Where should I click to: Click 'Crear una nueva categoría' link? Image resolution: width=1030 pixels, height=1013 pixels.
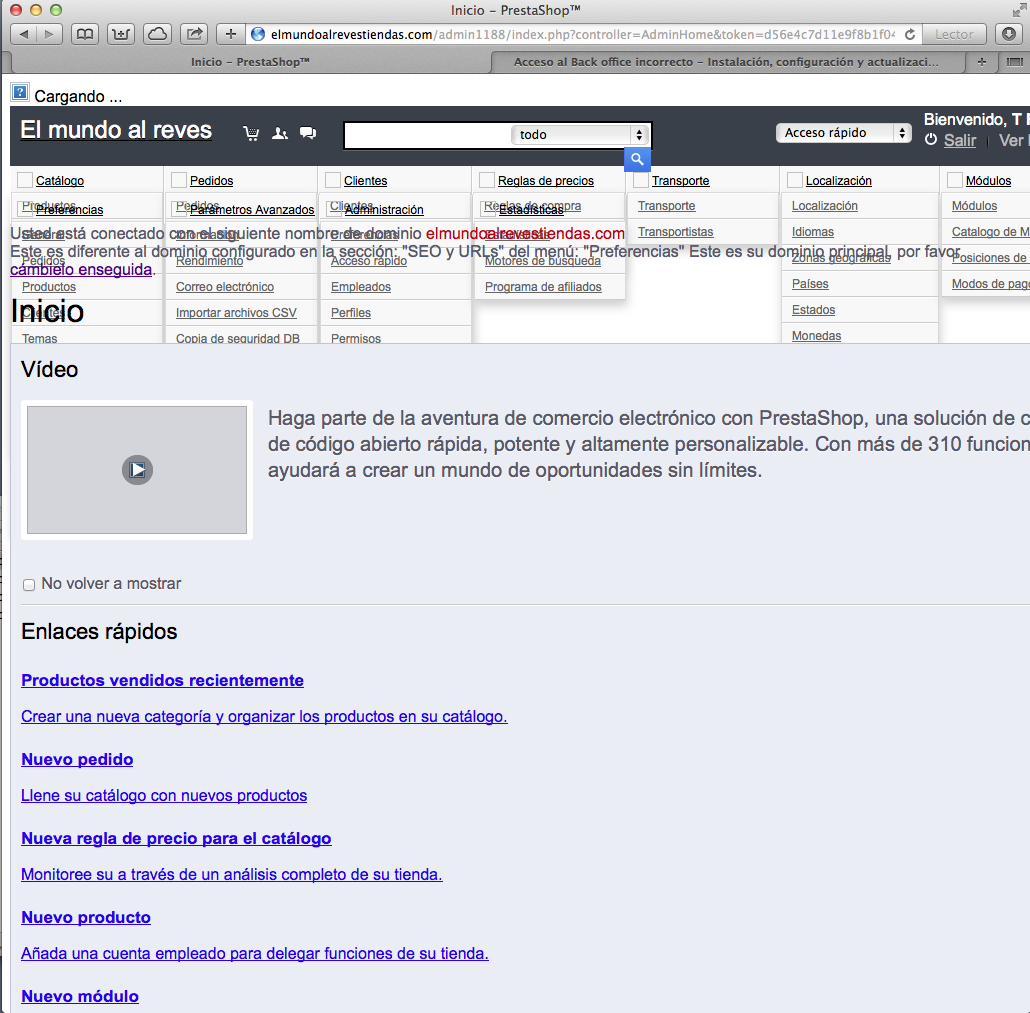pos(264,717)
